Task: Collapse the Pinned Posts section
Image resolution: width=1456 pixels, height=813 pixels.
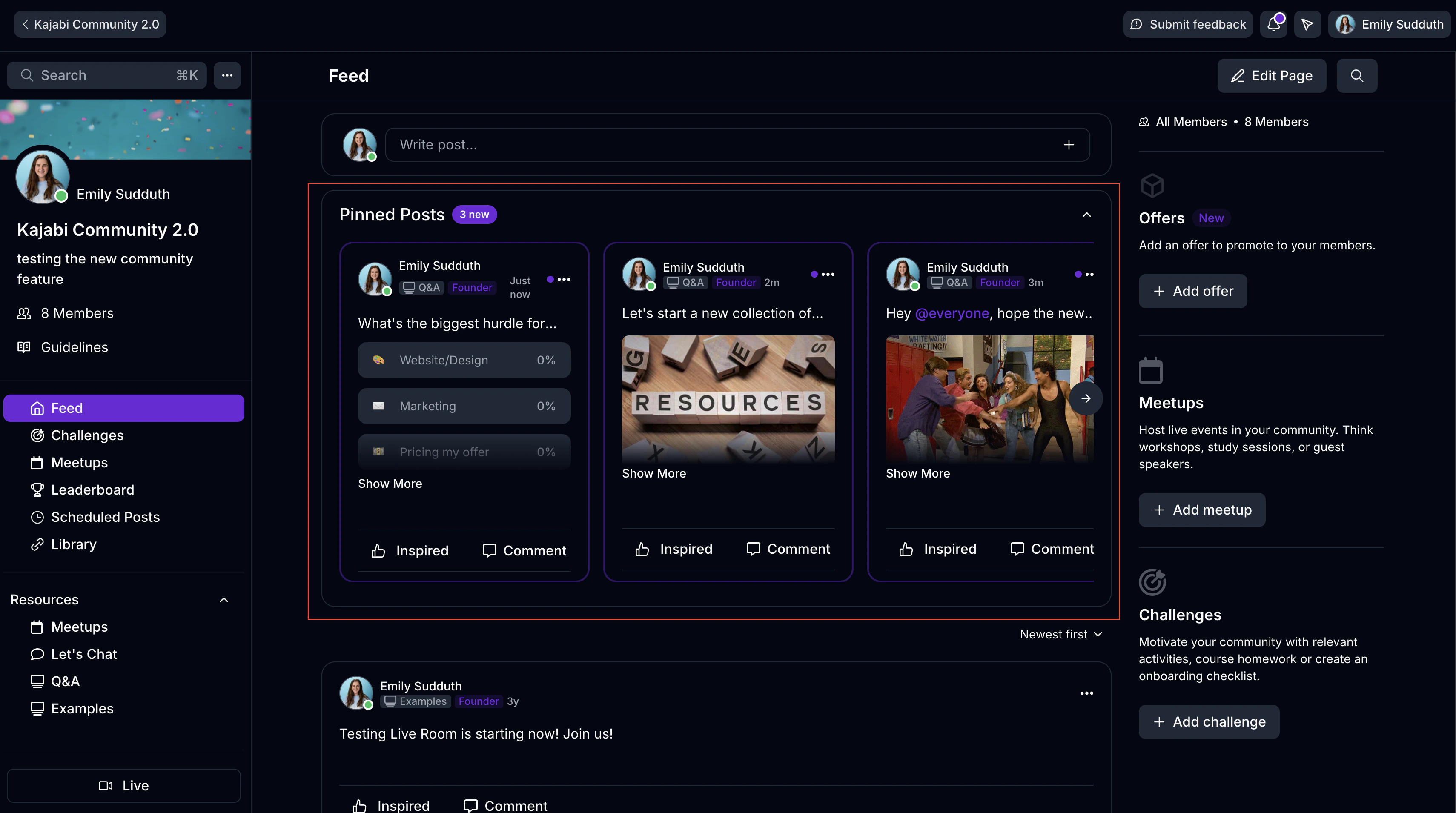Action: [1086, 215]
